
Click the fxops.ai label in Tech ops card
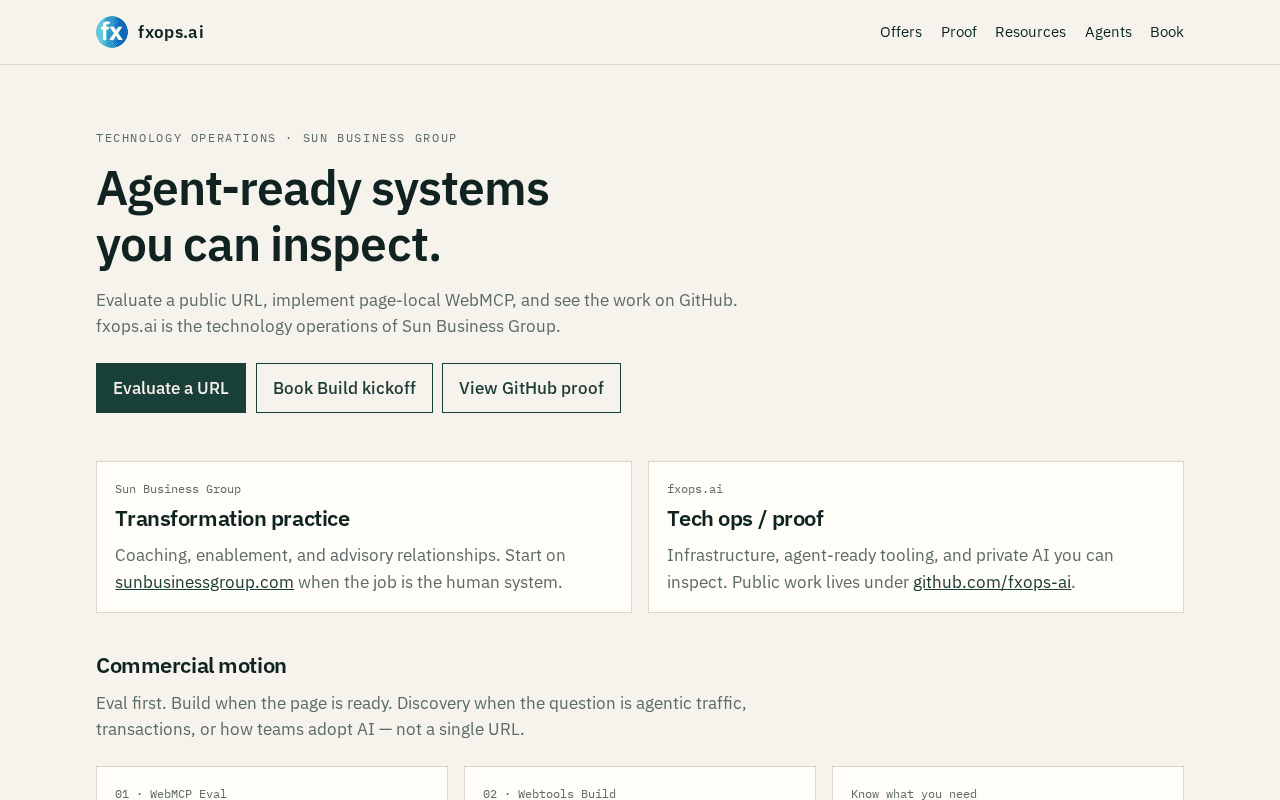point(695,489)
